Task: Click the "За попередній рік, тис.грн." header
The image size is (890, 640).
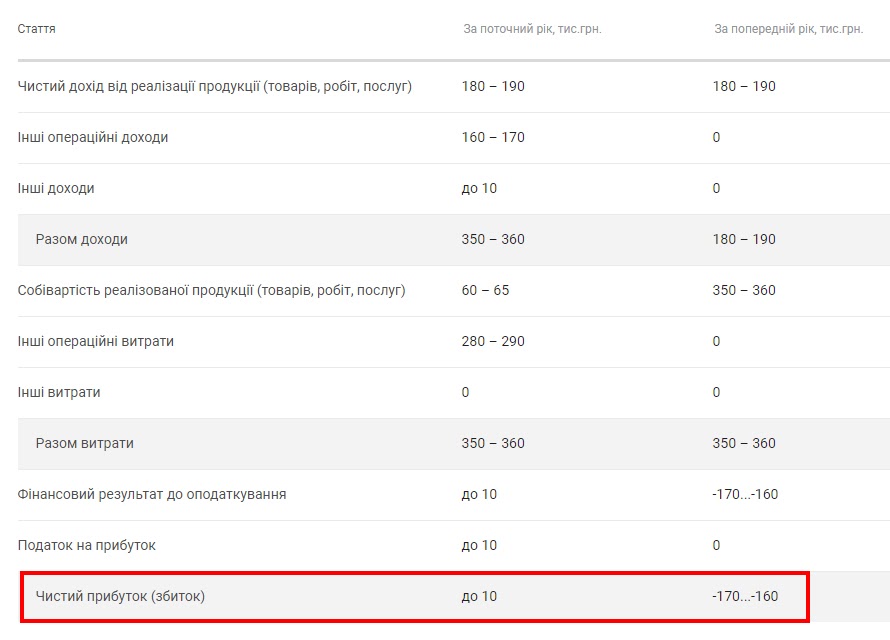Action: [x=788, y=29]
